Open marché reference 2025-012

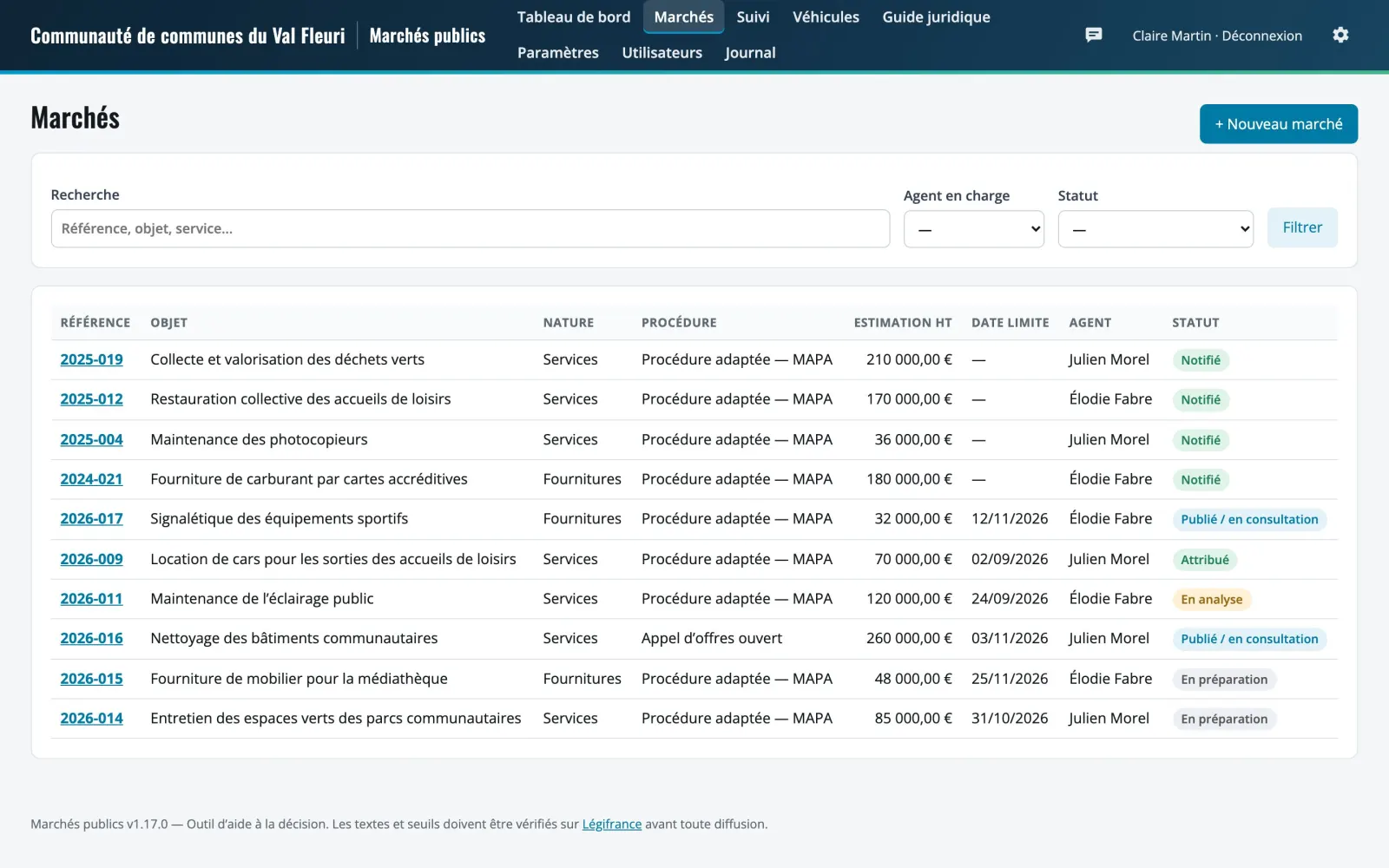click(91, 399)
